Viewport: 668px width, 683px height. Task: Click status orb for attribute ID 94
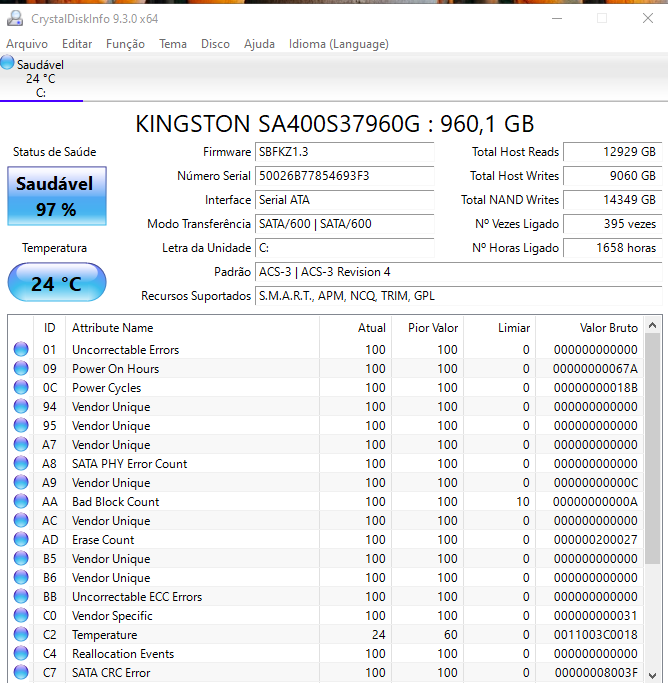click(21, 406)
